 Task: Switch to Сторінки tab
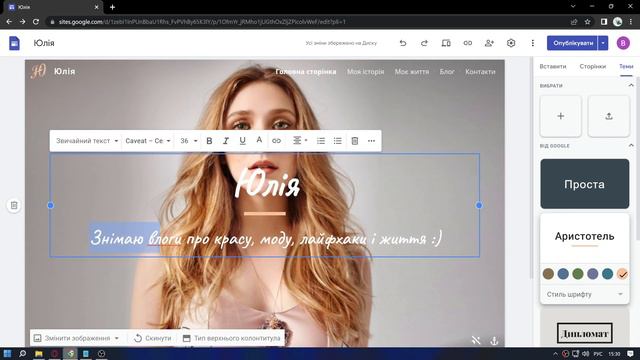pyautogui.click(x=593, y=66)
